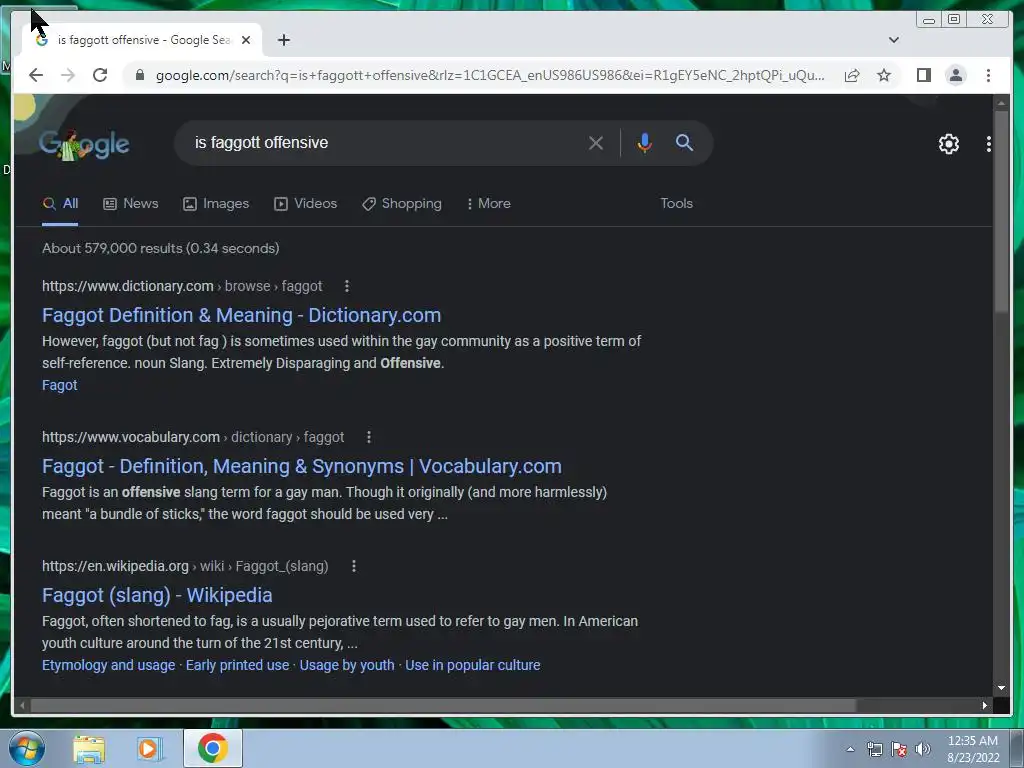Open Action Center flag icon

(x=899, y=749)
